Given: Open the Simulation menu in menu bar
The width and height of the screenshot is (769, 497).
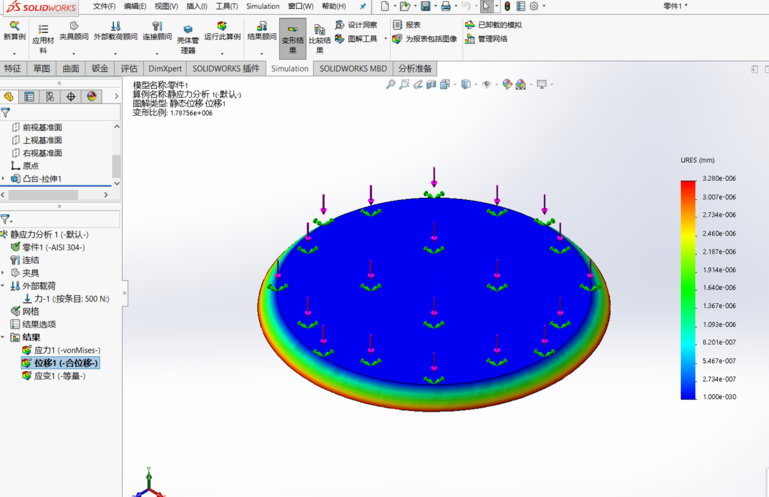Looking at the screenshot, I should click(x=263, y=6).
